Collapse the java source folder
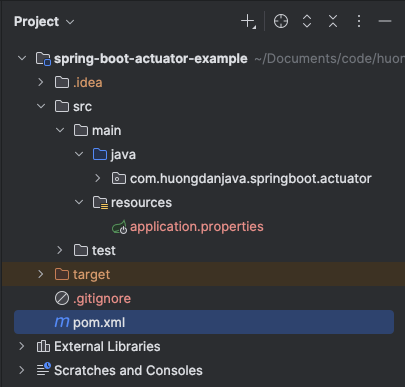The image size is (405, 387). tap(79, 154)
